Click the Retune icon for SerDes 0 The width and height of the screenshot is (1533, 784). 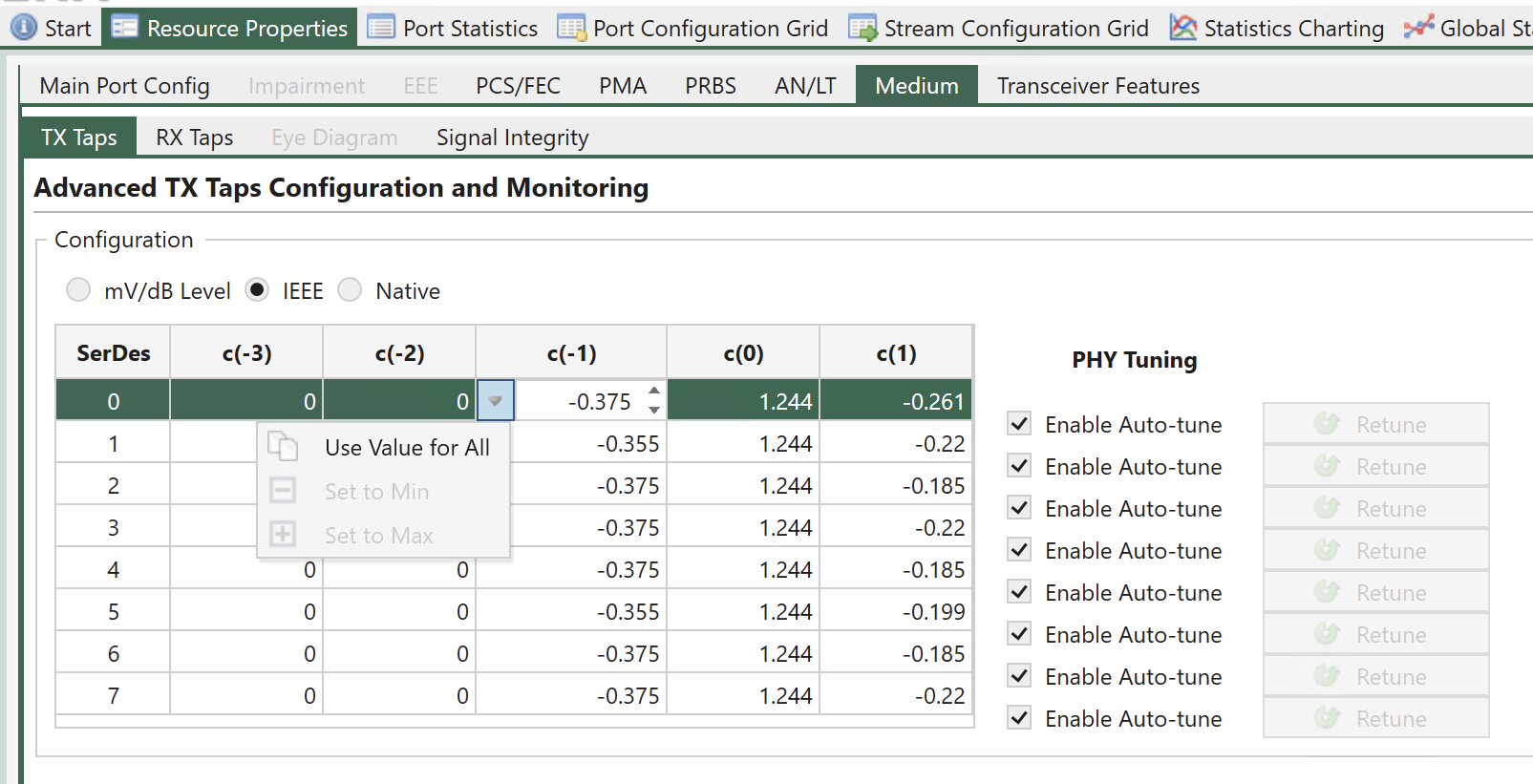[1328, 423]
